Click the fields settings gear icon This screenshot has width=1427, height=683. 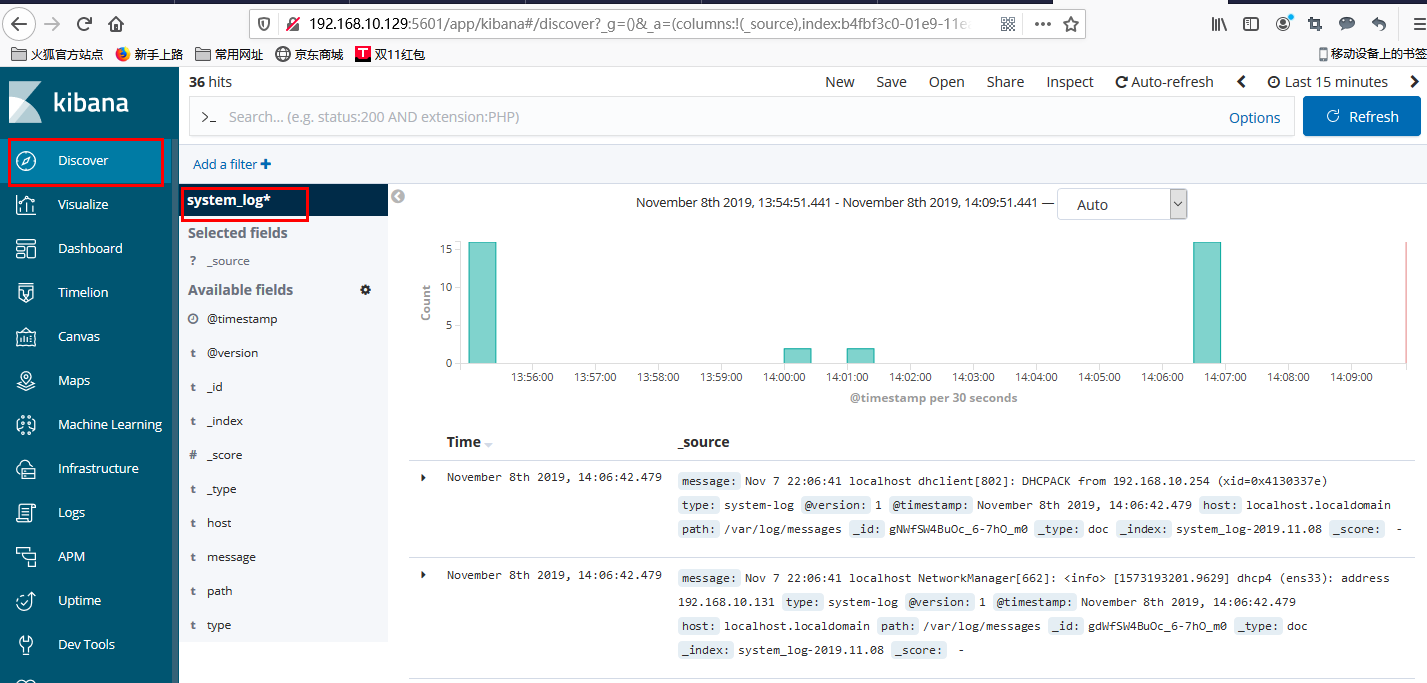pos(365,290)
